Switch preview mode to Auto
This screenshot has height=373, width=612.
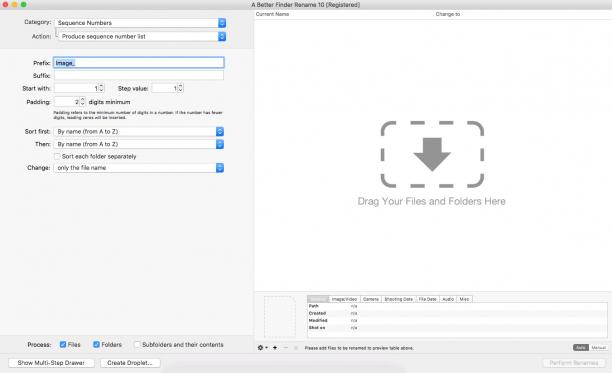click(580, 347)
